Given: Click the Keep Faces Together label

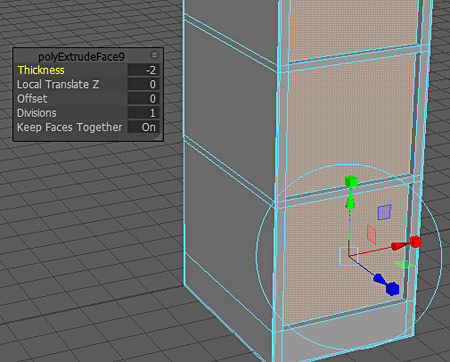Looking at the screenshot, I should (x=69, y=127).
